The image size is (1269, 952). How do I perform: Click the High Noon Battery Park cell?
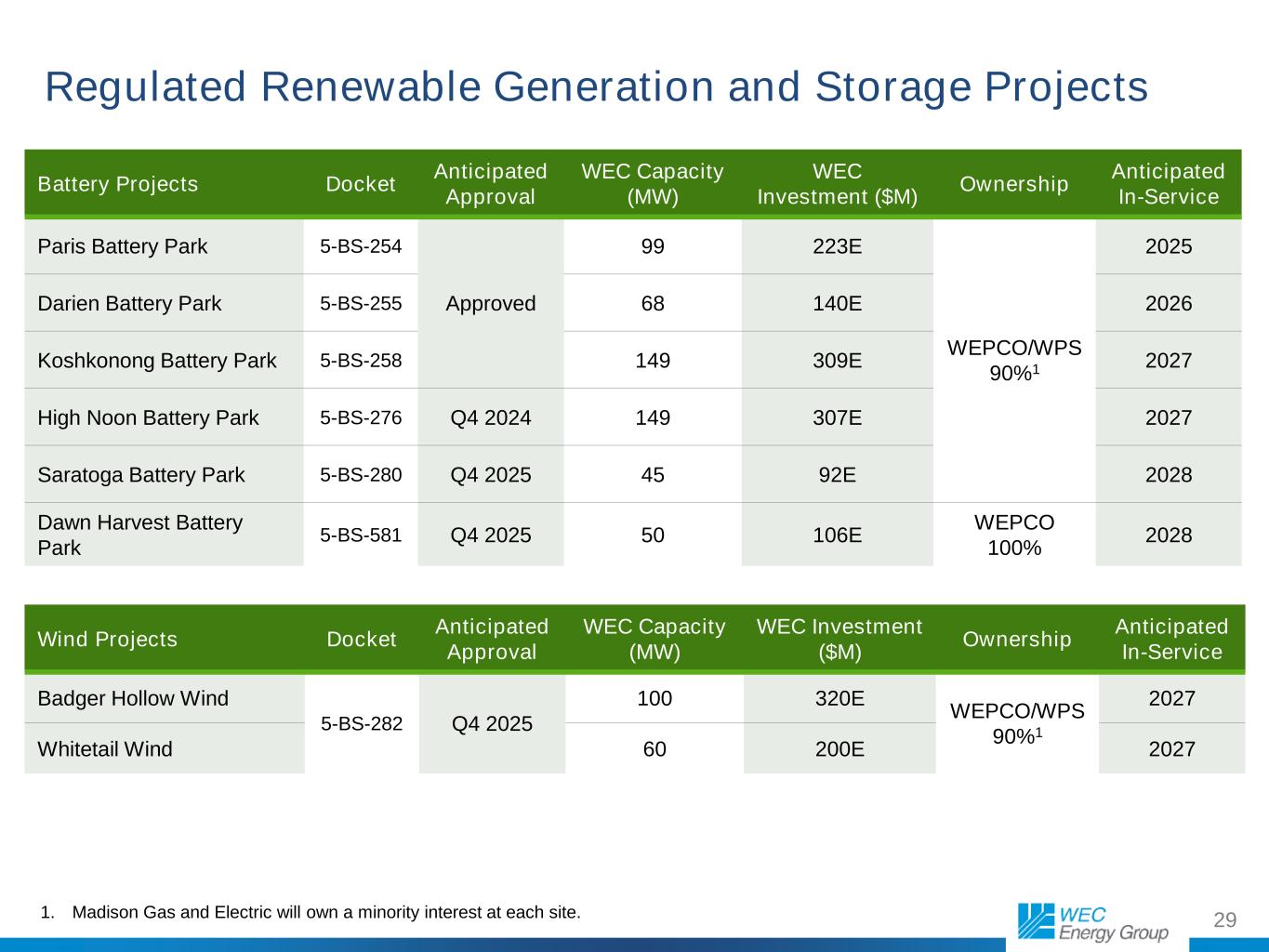pyautogui.click(x=148, y=418)
